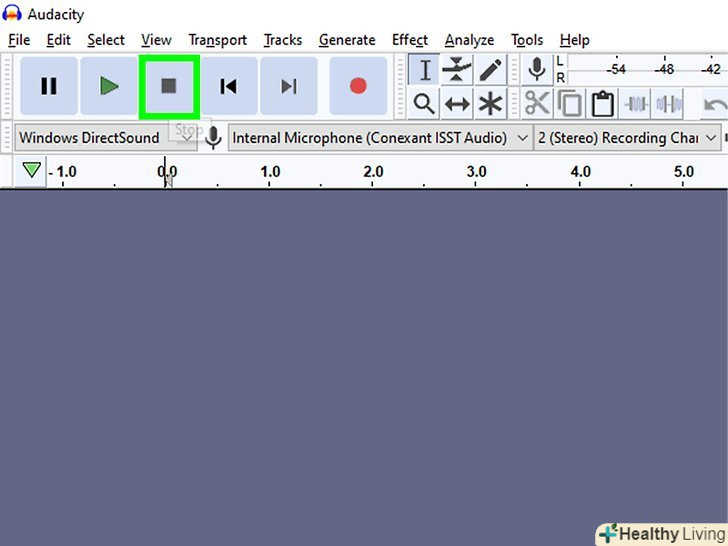Open the Tools menu
Image resolution: width=728 pixels, height=546 pixels.
[x=527, y=40]
